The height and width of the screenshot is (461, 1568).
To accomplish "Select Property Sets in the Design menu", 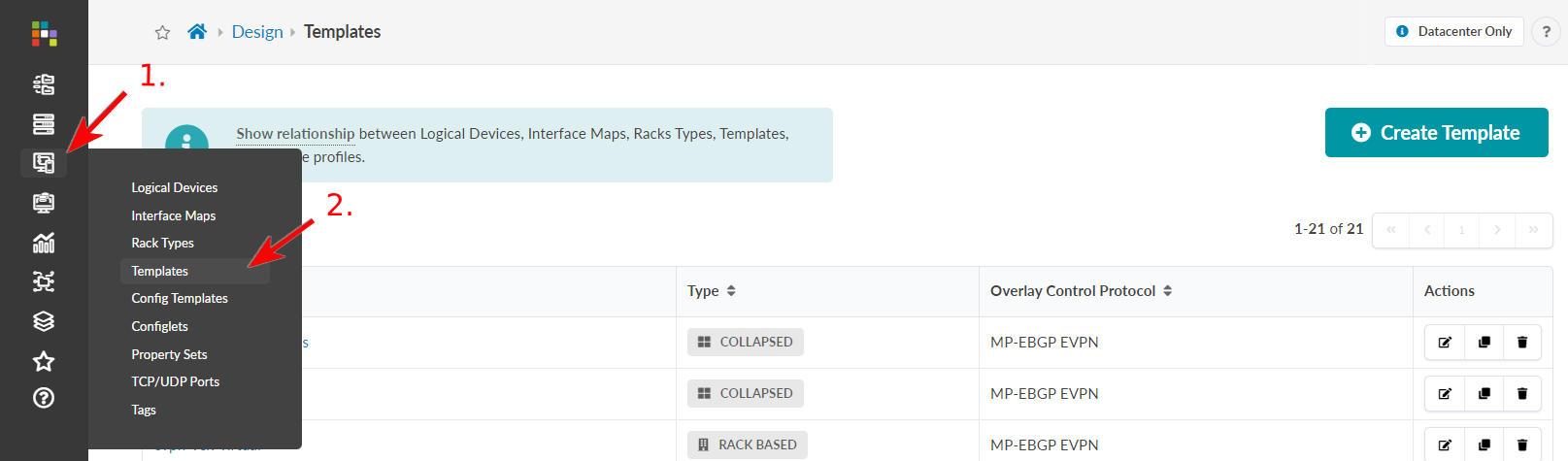I will [170, 354].
